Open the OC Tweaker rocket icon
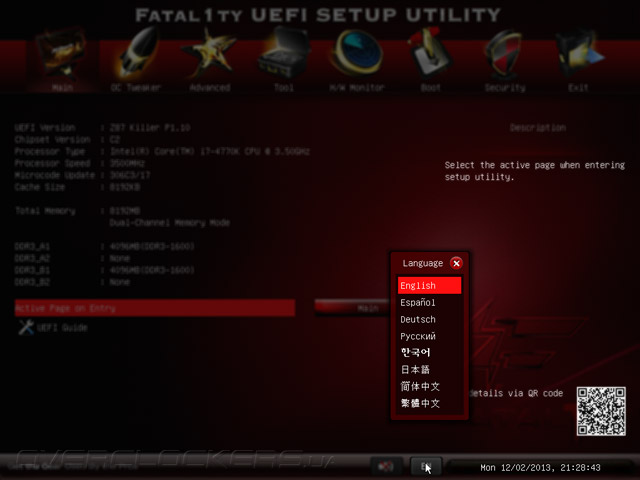640x480 pixels. (136, 53)
